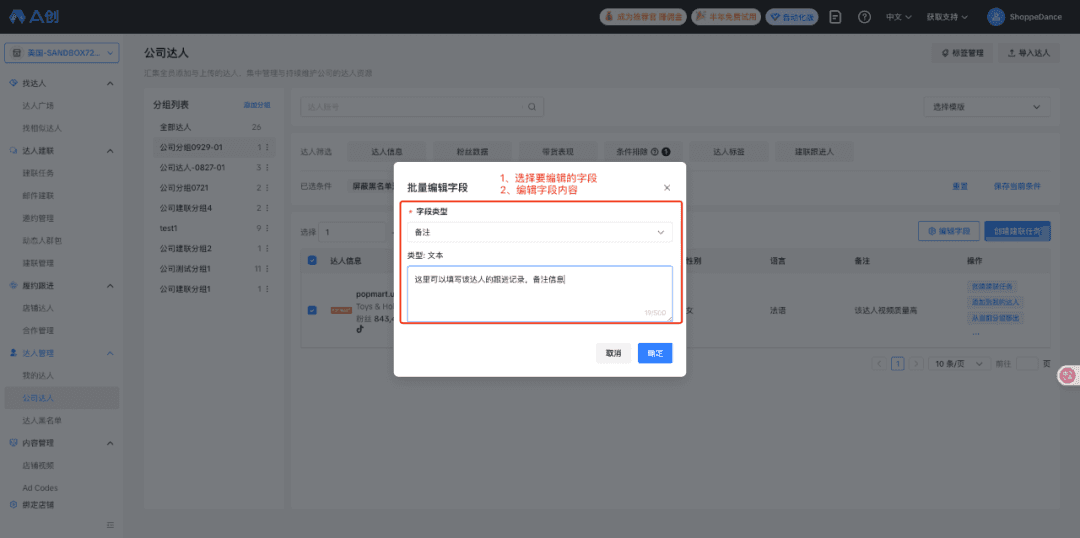
Task: Click the 确定 button in the dialog
Action: [x=654, y=353]
